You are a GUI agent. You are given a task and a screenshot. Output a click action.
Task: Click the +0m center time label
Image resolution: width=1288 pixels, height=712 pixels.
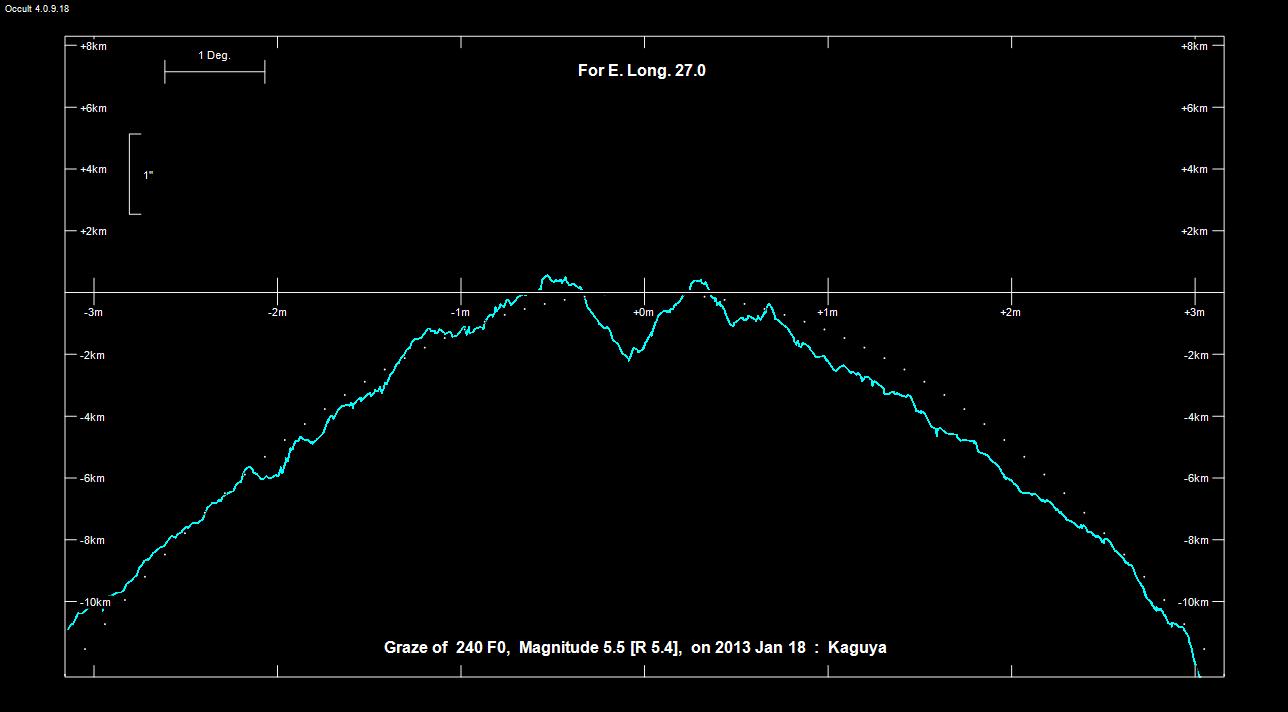pyautogui.click(x=643, y=312)
